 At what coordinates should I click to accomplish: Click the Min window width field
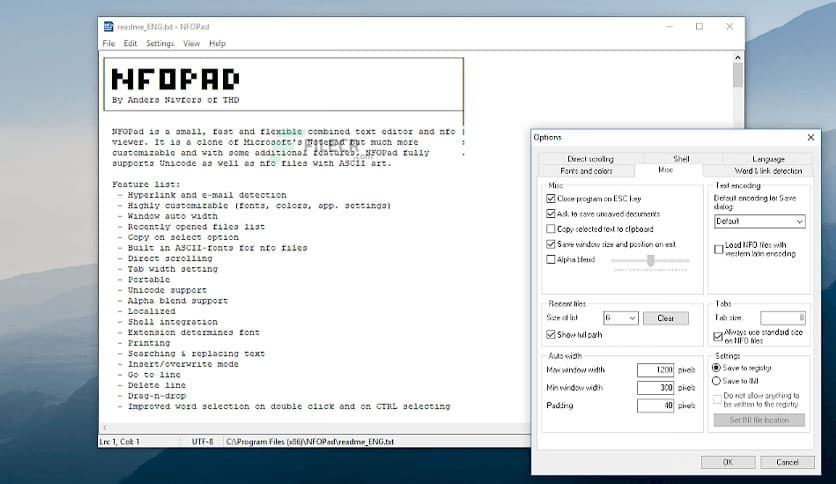656,388
